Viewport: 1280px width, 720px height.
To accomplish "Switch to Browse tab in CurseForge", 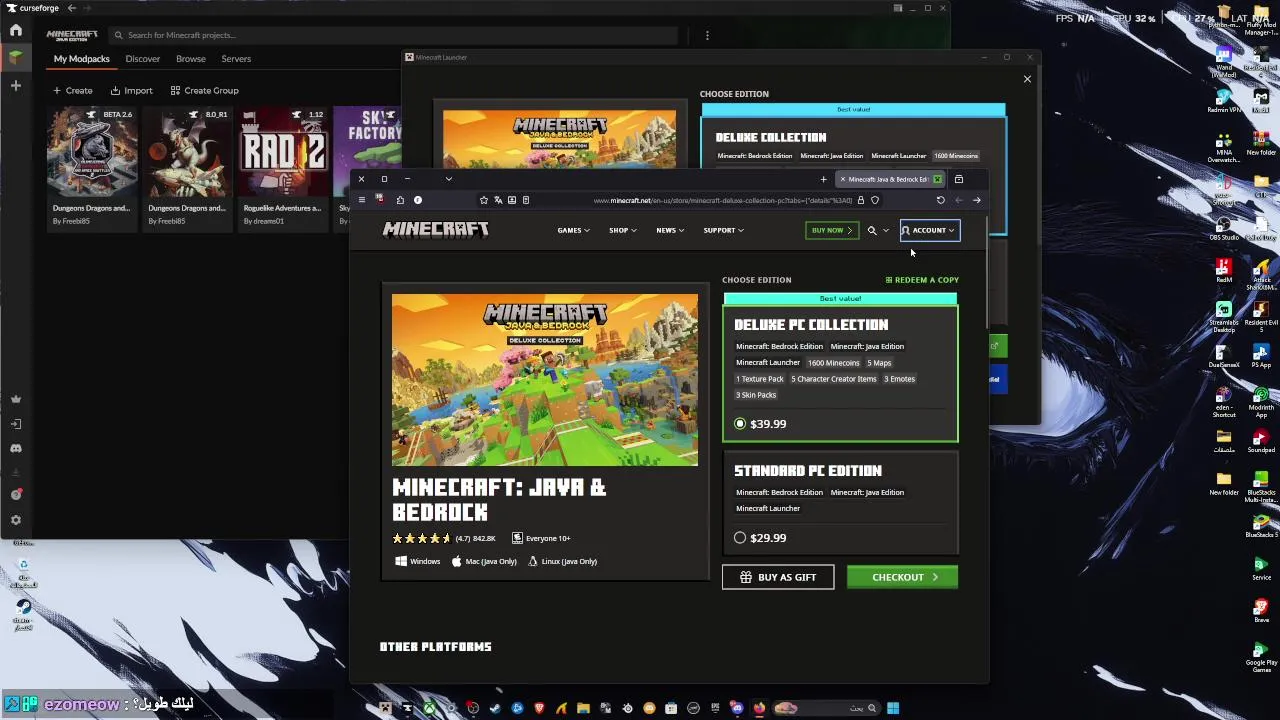I will (x=191, y=59).
